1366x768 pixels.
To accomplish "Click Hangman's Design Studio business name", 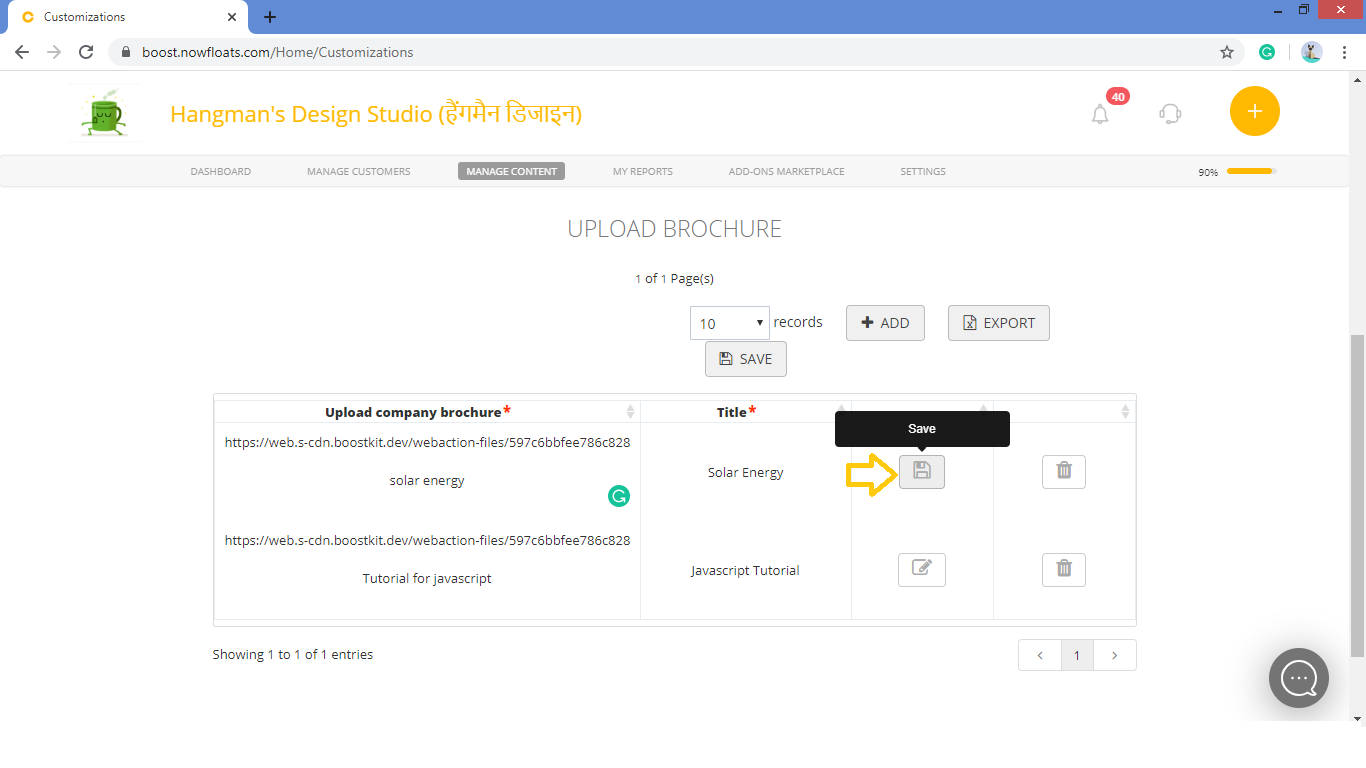I will [x=376, y=114].
